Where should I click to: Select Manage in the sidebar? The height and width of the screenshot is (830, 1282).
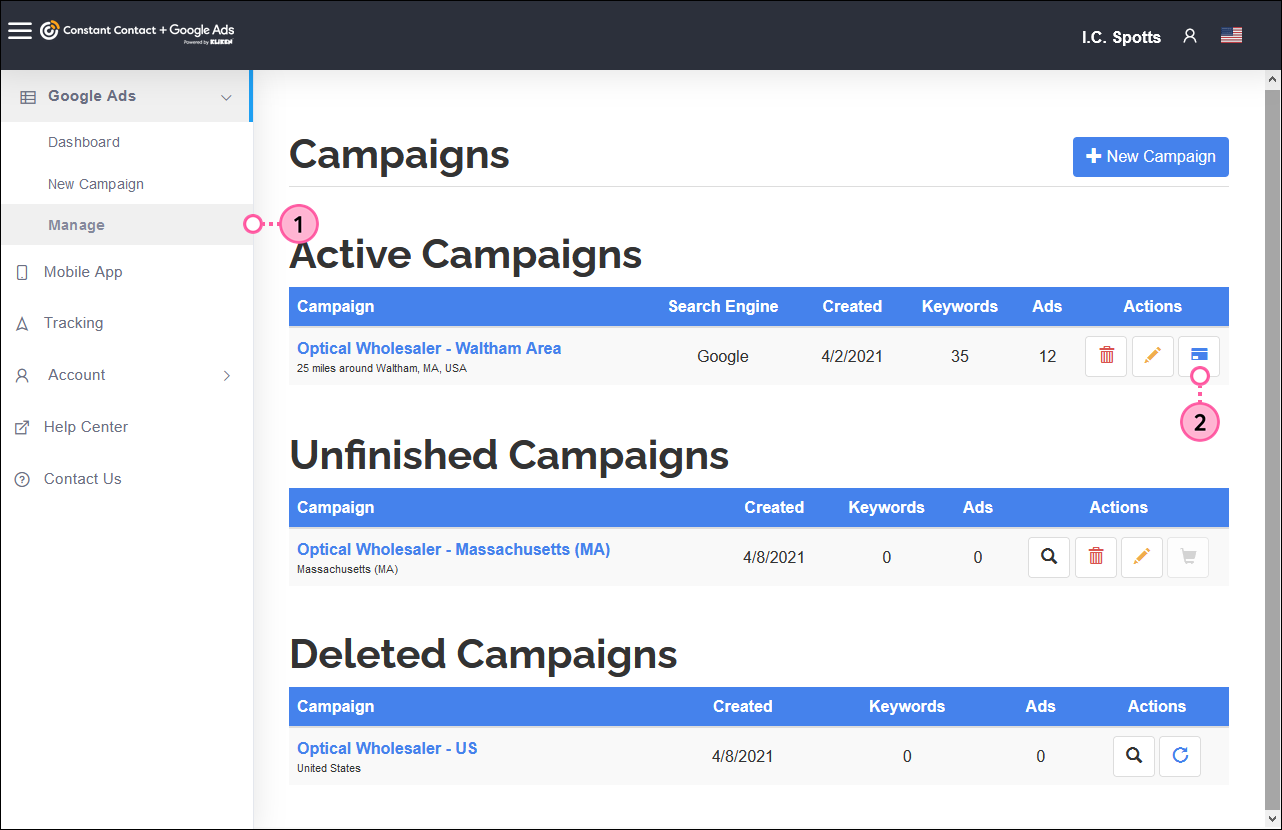point(76,224)
